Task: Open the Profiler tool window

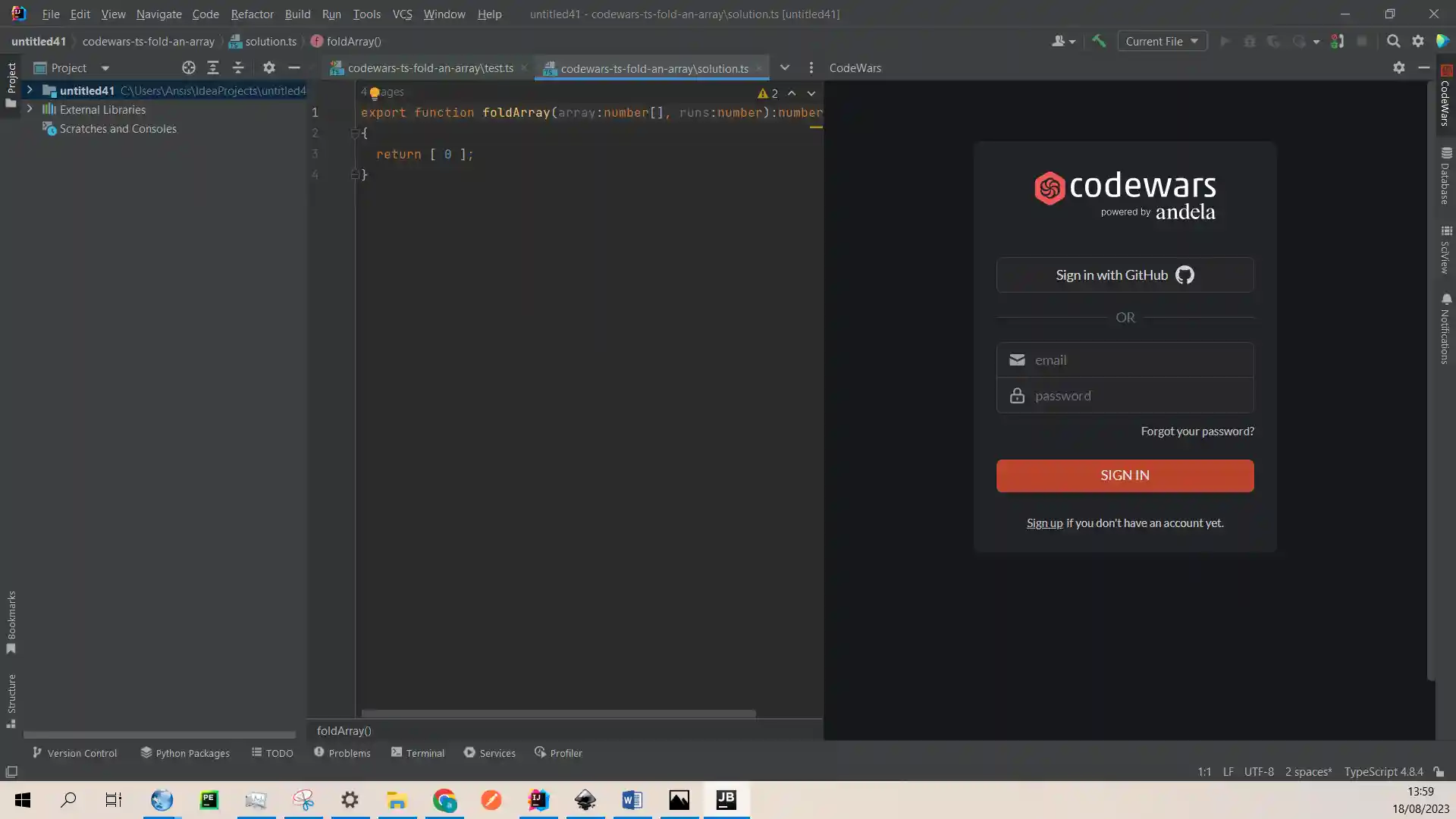Action: 559,752
